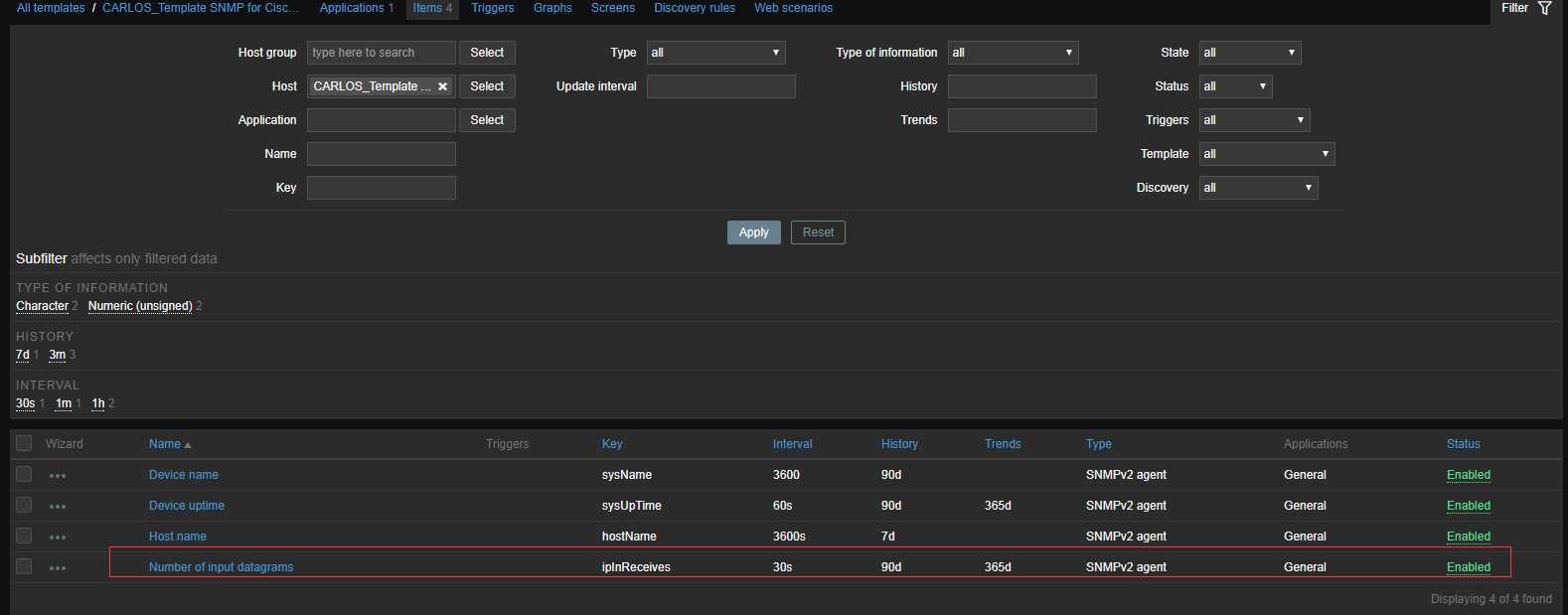Apply the 1h interval subfilter

tap(98, 403)
